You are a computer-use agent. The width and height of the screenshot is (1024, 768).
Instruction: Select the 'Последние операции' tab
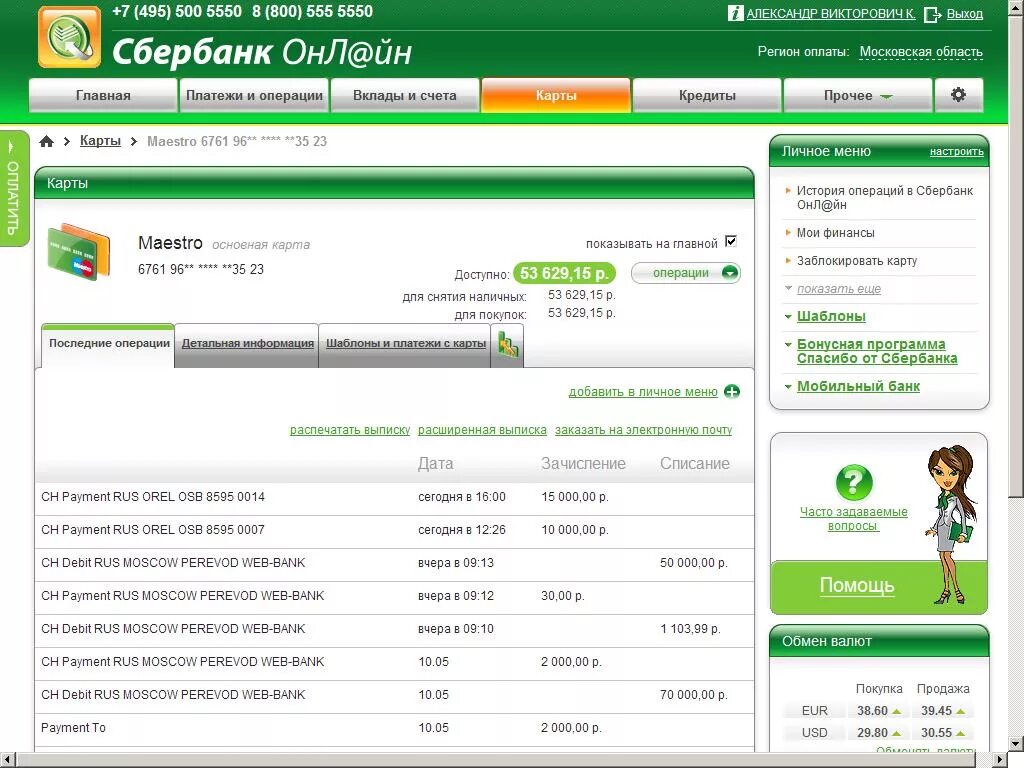point(108,344)
